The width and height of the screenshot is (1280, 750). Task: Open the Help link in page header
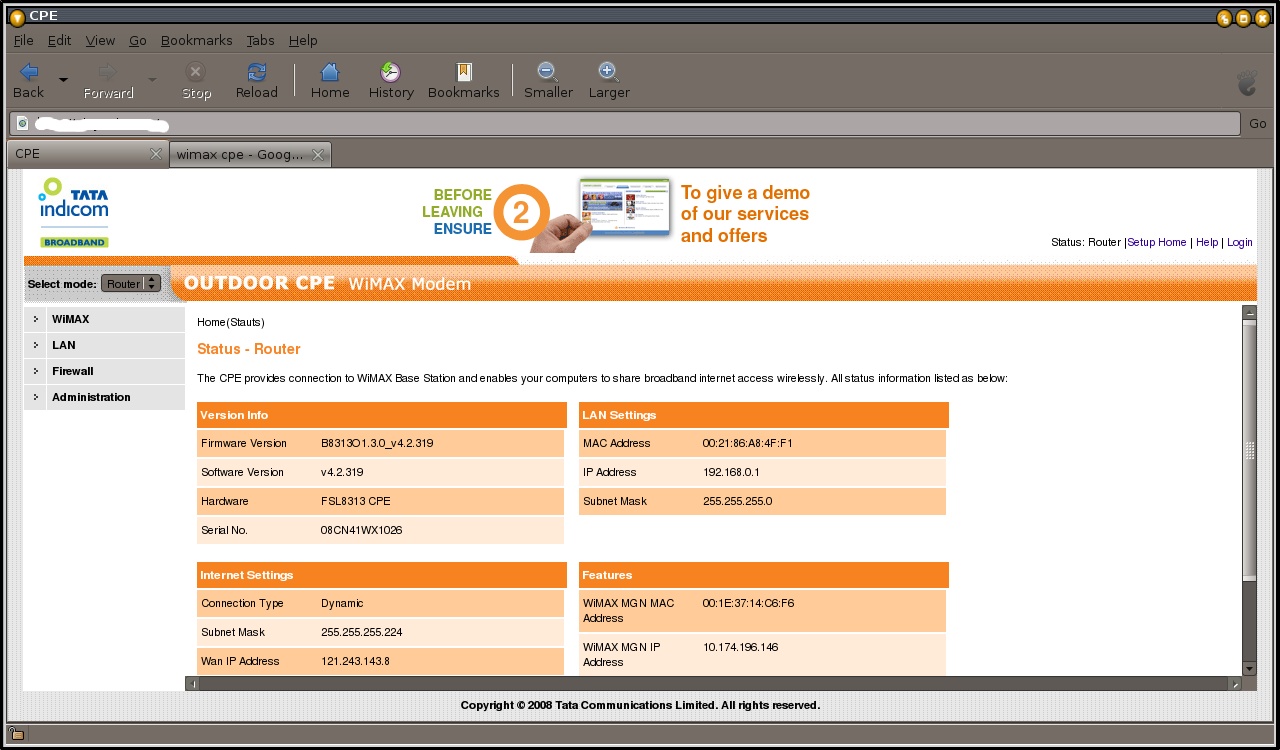tap(1207, 242)
